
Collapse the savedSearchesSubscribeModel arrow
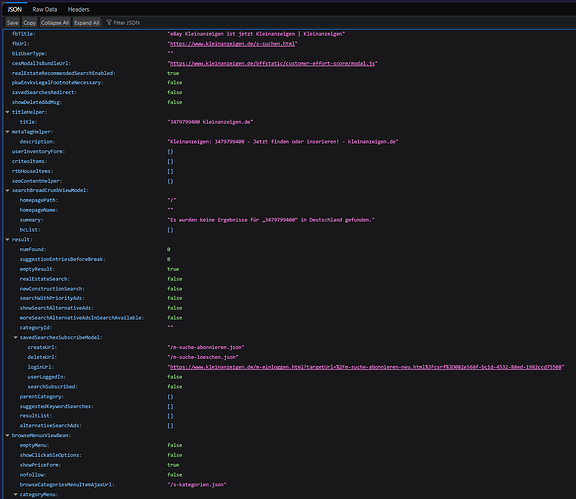15,337
